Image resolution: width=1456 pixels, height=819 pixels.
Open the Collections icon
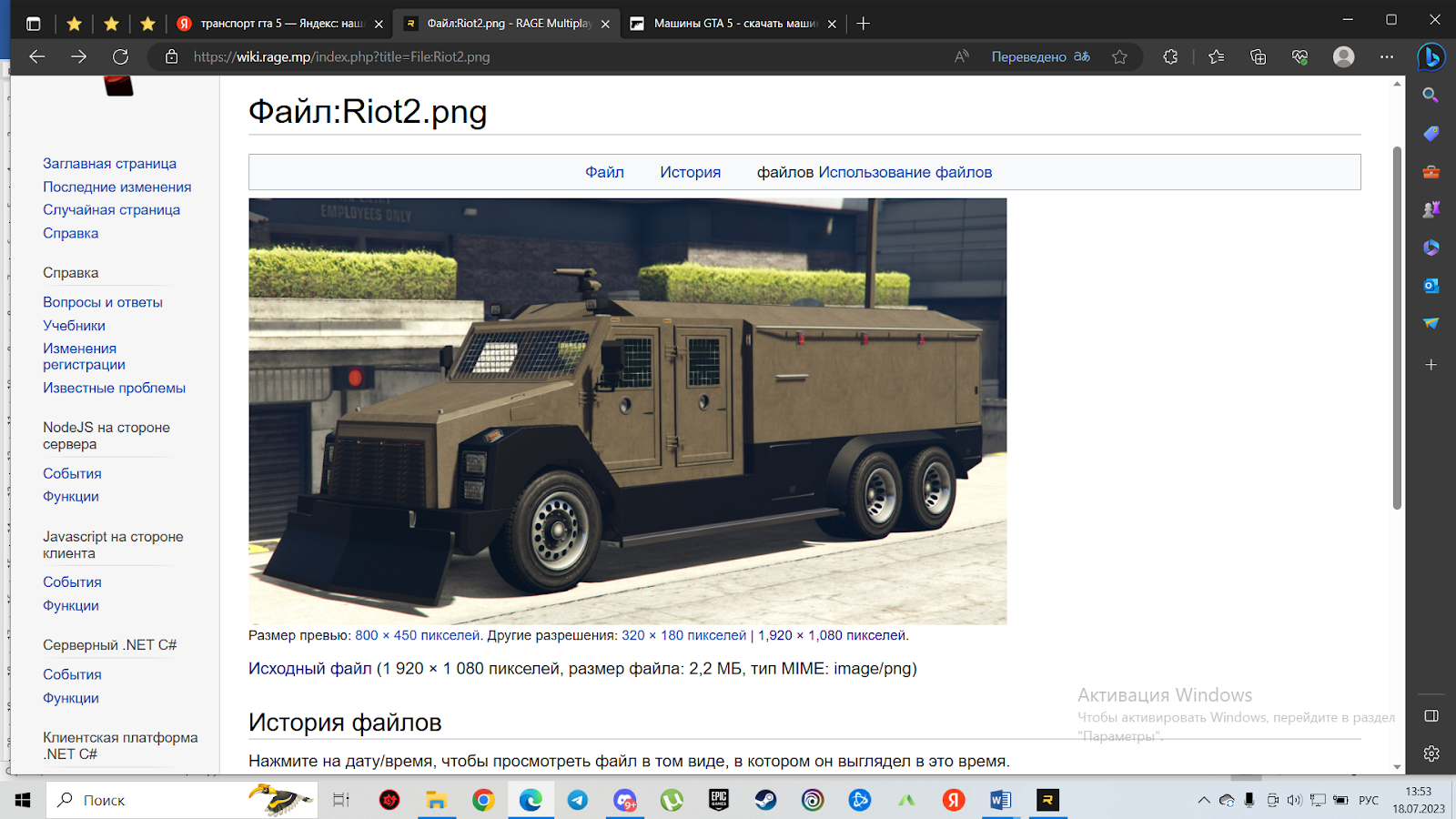pos(1259,56)
